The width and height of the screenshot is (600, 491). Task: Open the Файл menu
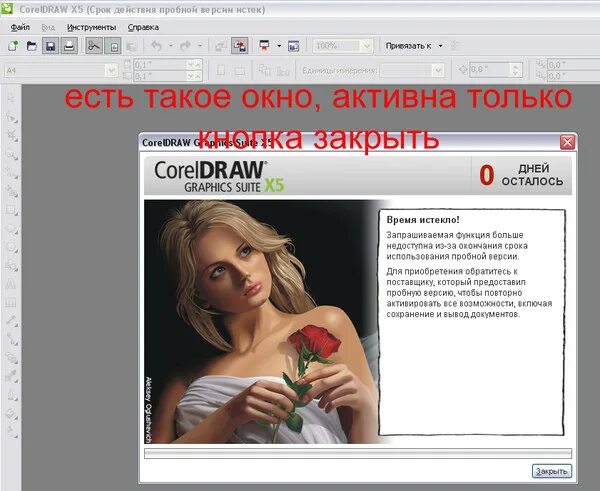click(20, 28)
